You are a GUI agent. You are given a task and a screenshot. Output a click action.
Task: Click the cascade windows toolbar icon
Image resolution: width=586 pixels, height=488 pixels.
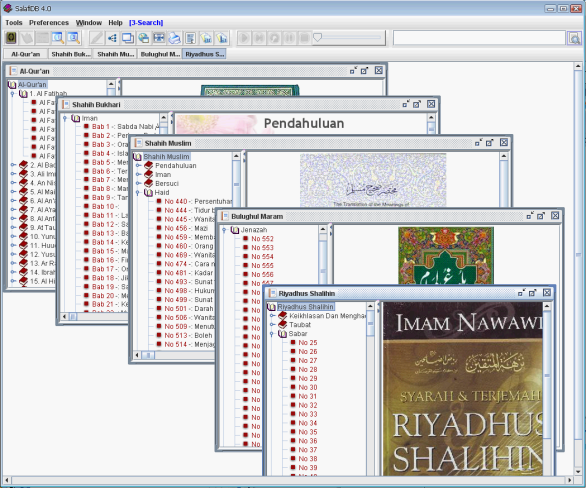128,38
